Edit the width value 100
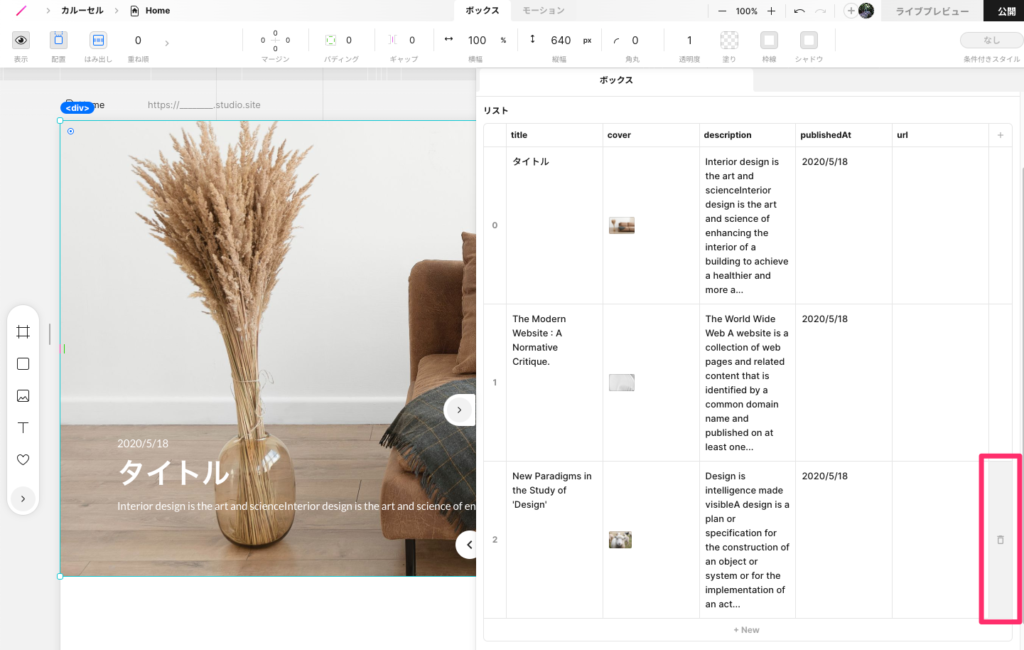The height and width of the screenshot is (650, 1024). pyautogui.click(x=477, y=41)
